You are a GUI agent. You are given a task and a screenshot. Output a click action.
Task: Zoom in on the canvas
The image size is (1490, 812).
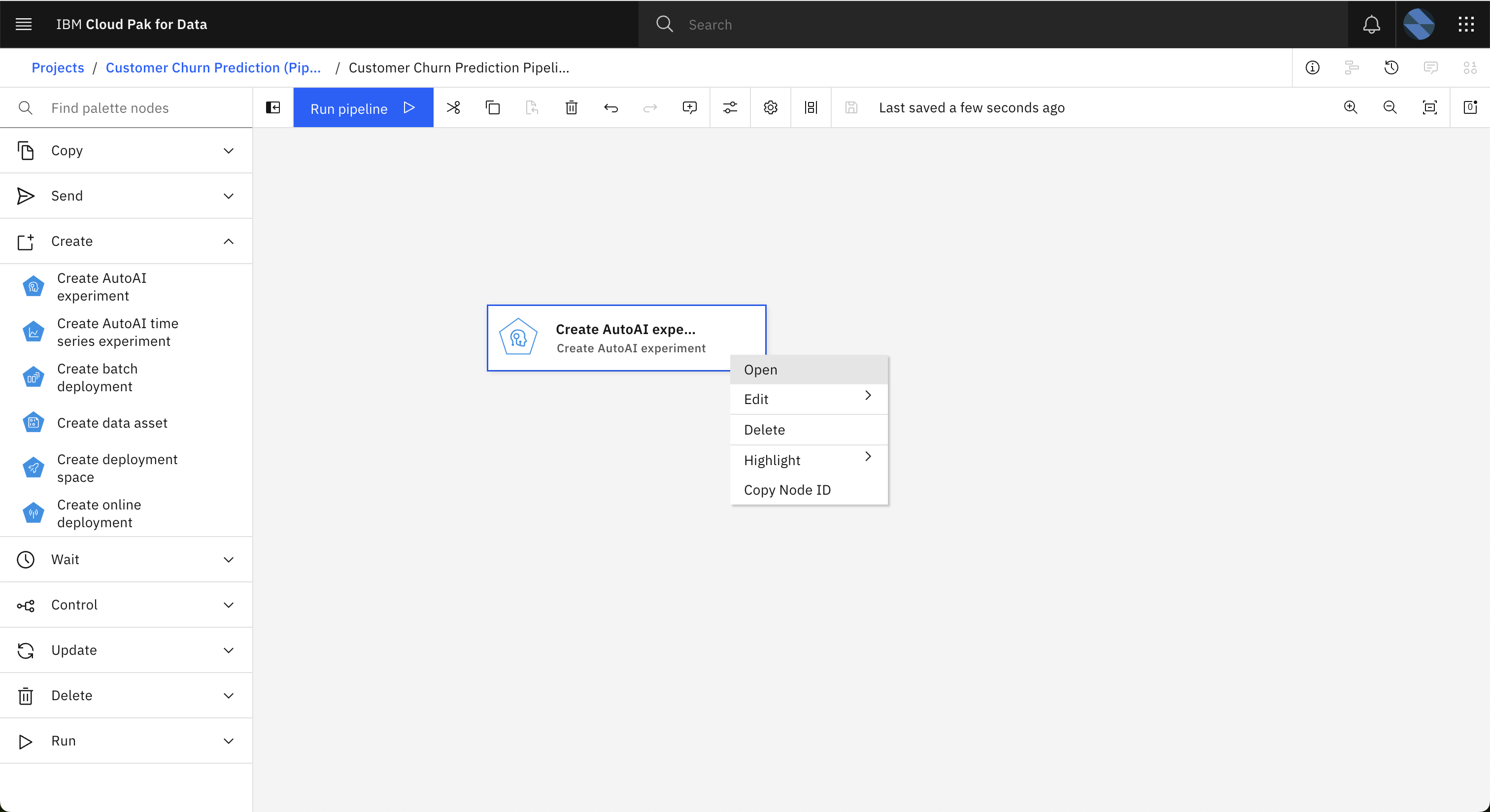(1351, 107)
